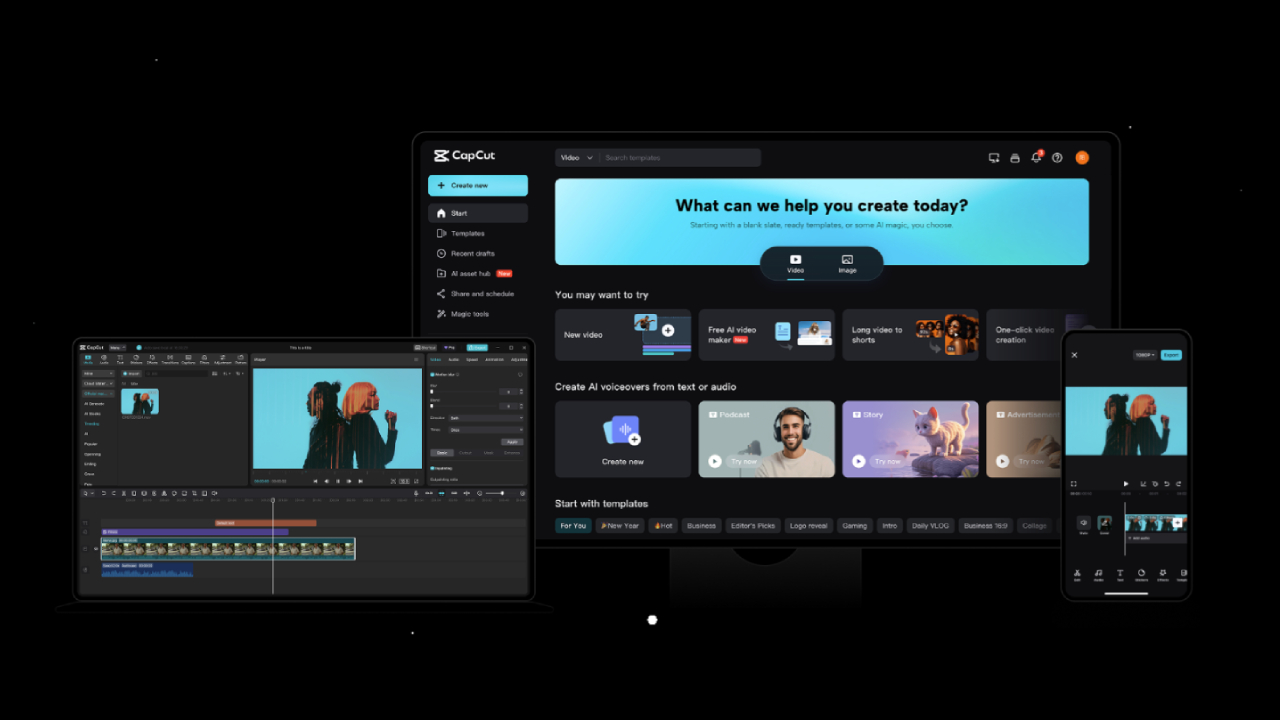Tap play button on phone editor
The image size is (1280, 720).
tap(1126, 484)
